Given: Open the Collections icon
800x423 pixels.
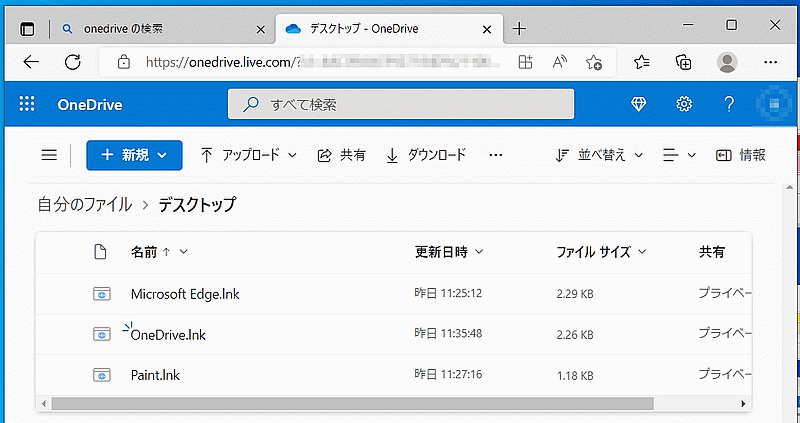Looking at the screenshot, I should pos(684,62).
